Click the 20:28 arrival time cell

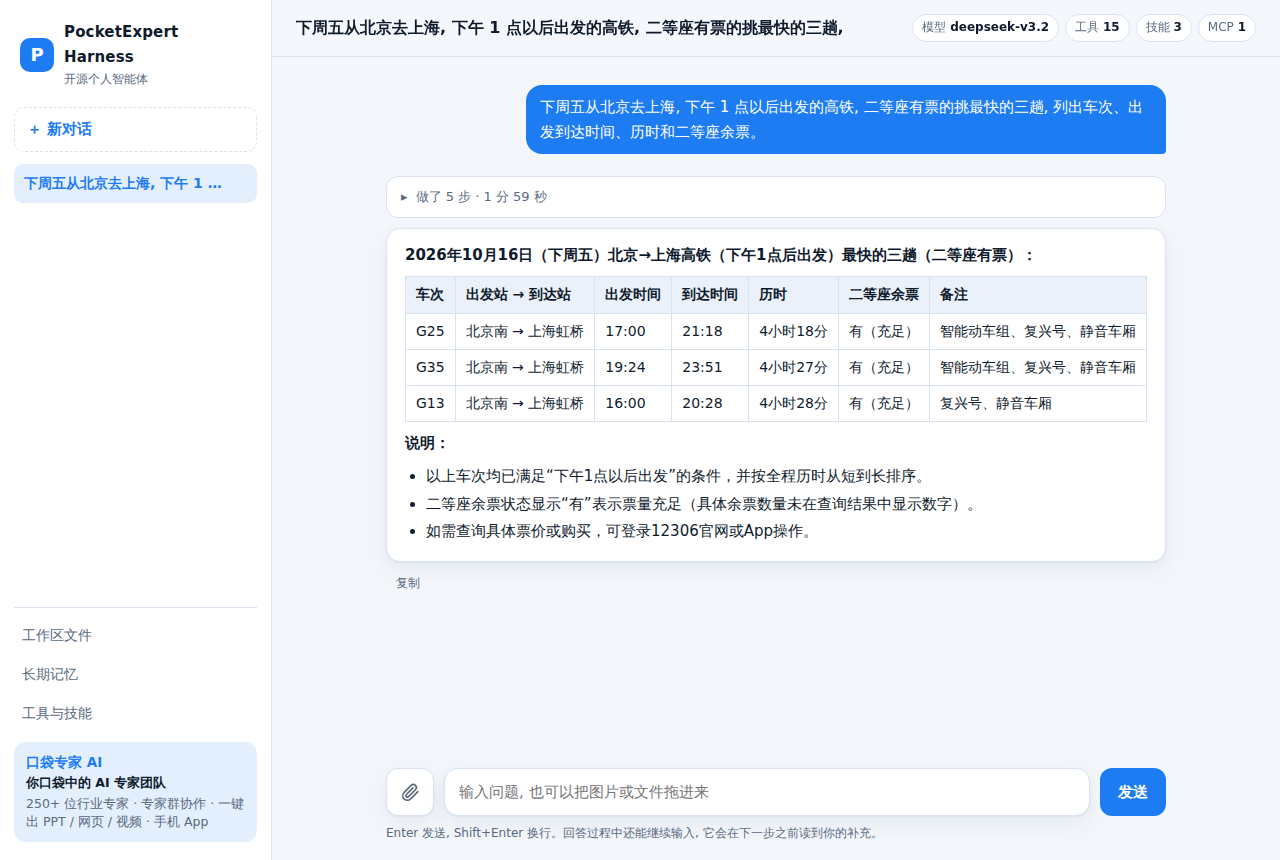click(710, 403)
